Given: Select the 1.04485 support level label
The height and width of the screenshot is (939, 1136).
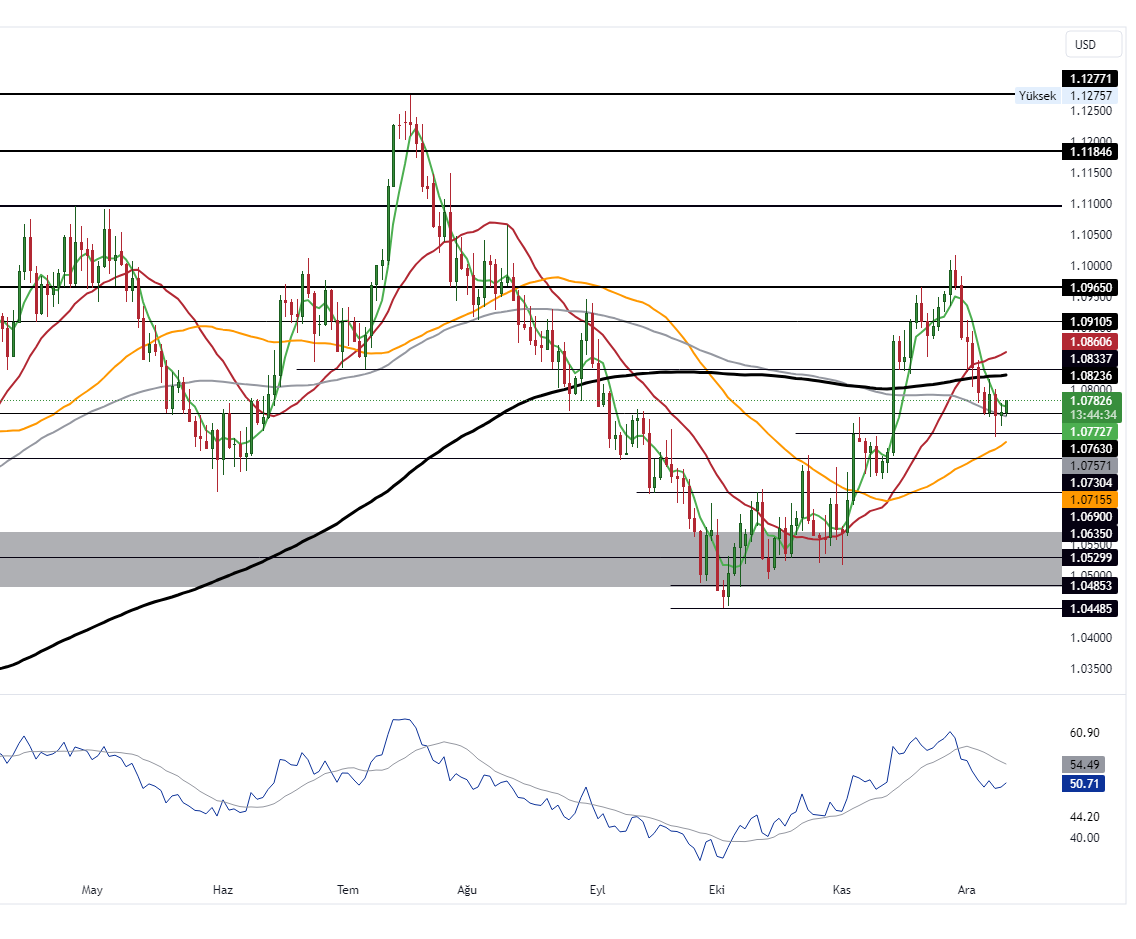Looking at the screenshot, I should point(1092,608).
